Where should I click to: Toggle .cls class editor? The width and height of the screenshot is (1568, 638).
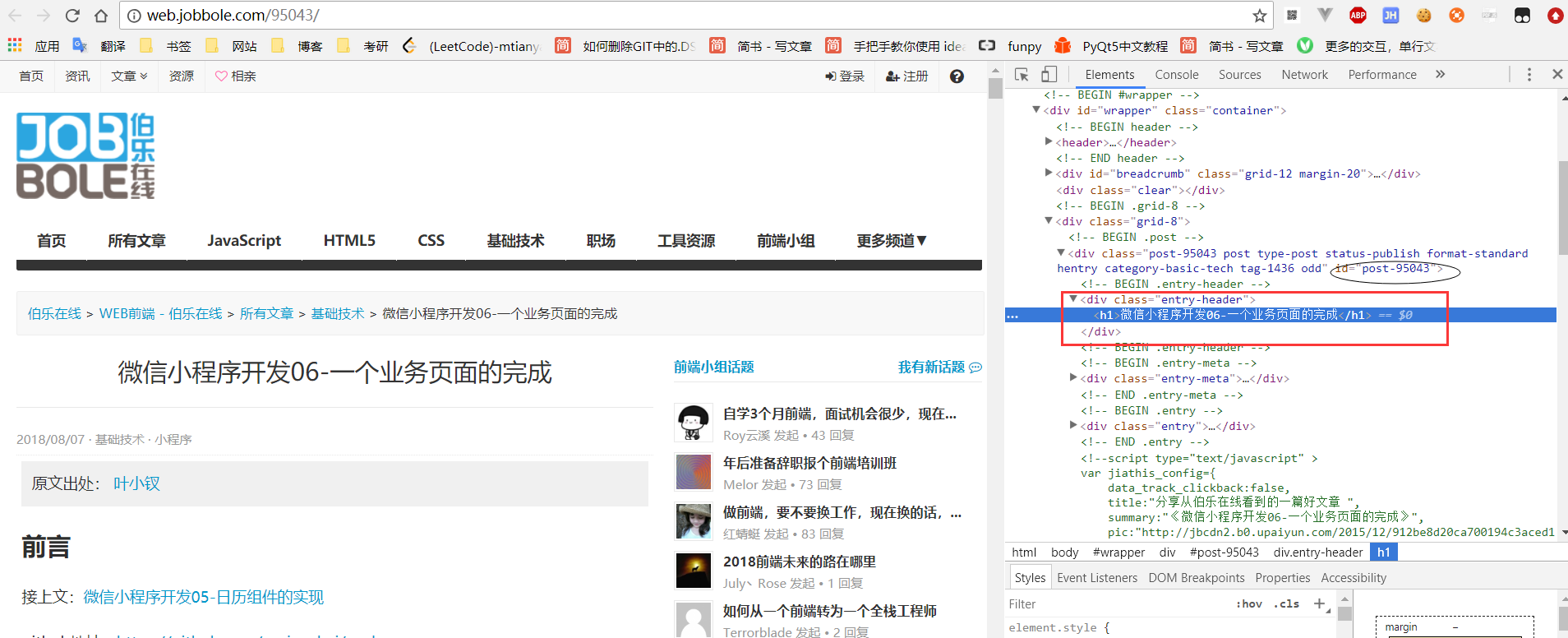click(x=1288, y=603)
